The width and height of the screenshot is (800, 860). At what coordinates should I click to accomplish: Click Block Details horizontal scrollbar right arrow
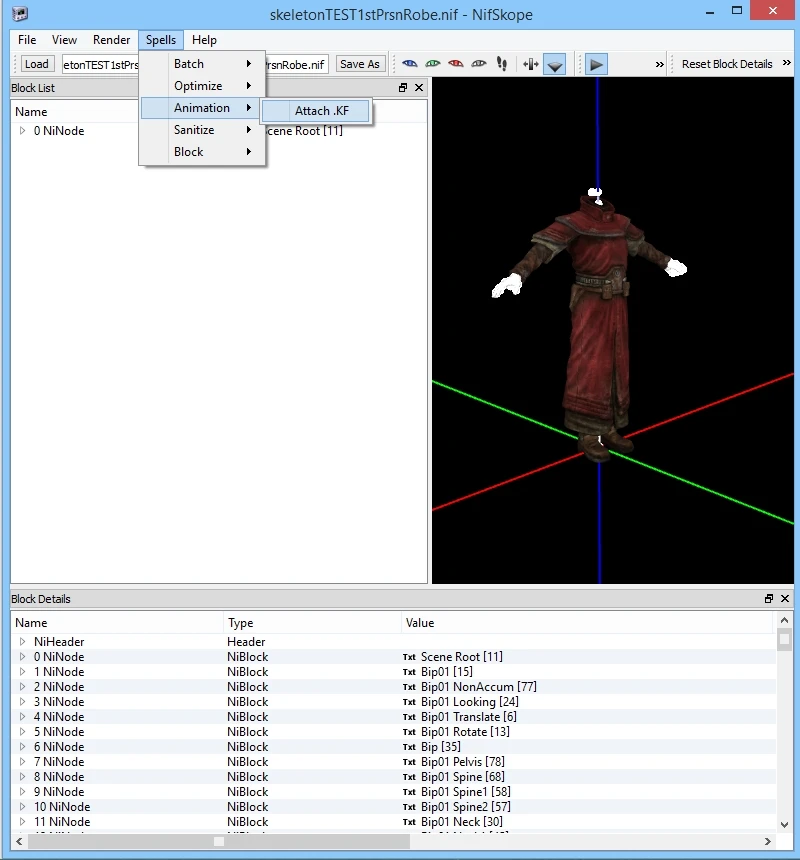point(768,841)
